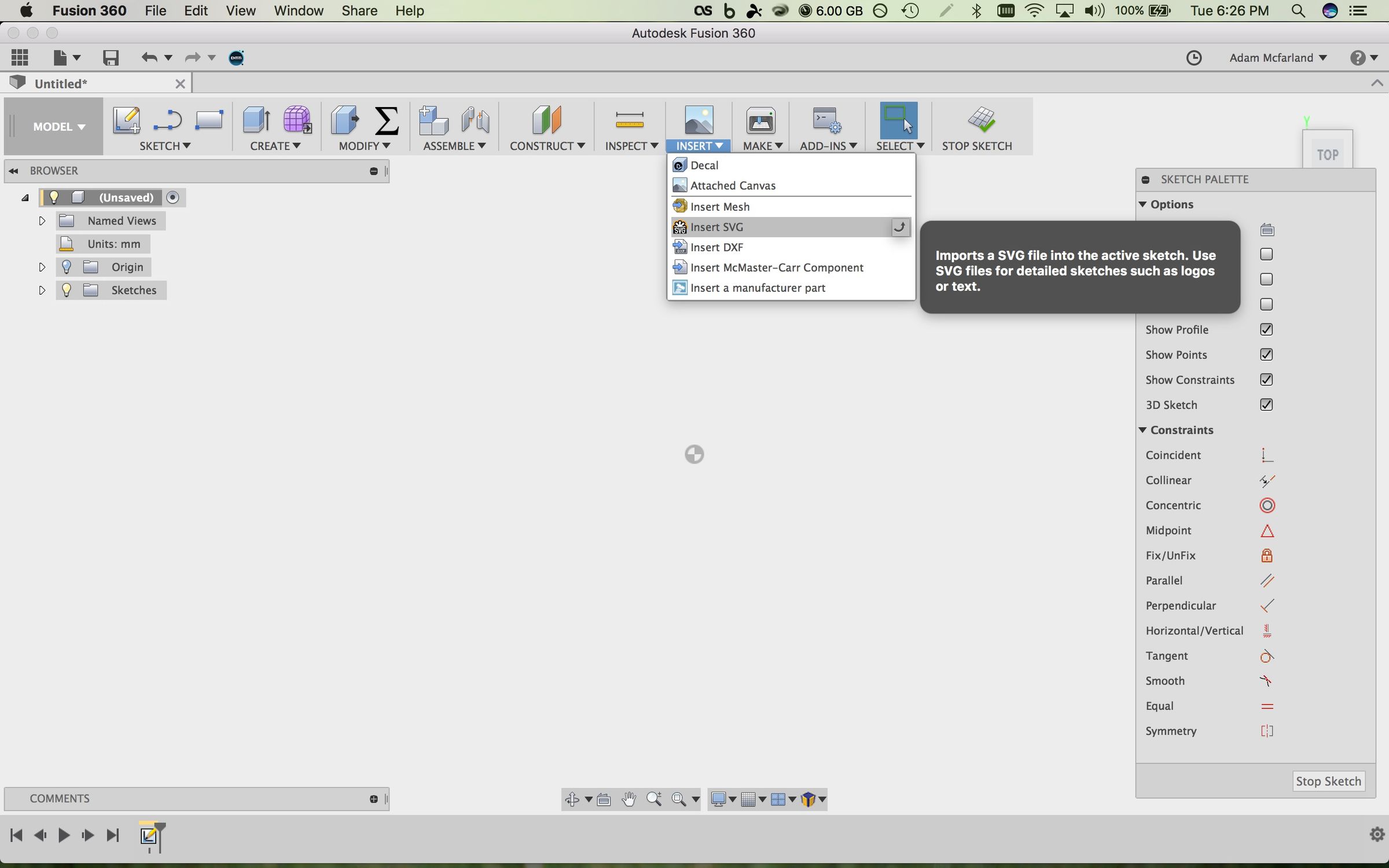The image size is (1389, 868).
Task: Collapse the Constraints section in Sketch Palette
Action: [1143, 430]
